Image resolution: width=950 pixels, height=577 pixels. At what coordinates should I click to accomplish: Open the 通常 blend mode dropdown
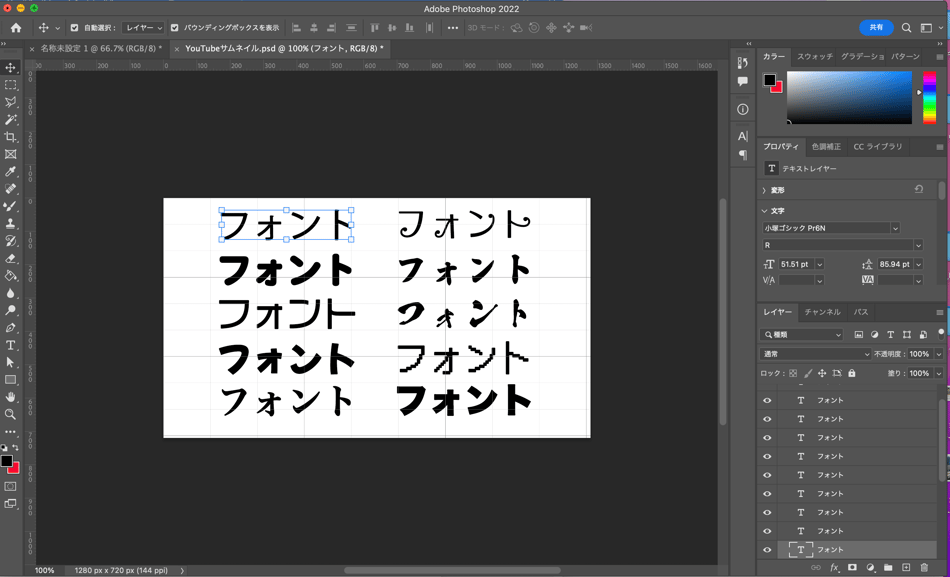pyautogui.click(x=816, y=354)
